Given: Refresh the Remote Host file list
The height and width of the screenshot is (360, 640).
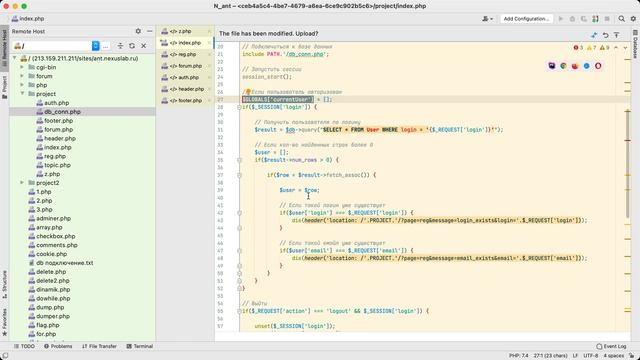Looking at the screenshot, I should 132,46.
